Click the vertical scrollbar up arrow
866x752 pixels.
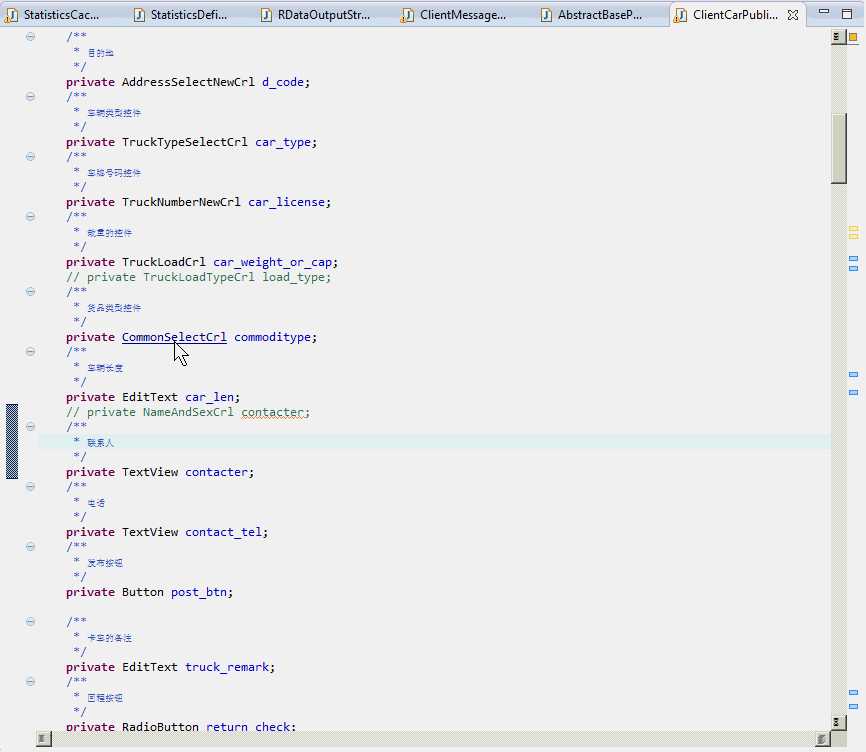(837, 36)
